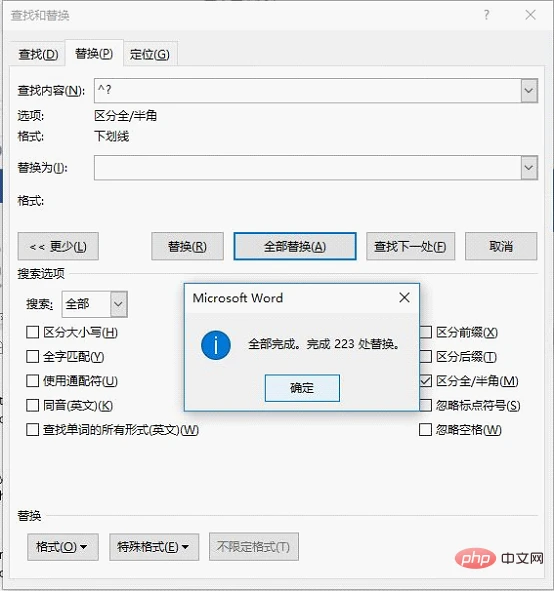Uncheck 区分全/半角(M) checkbox
Viewport: 554px width, 591px height.
point(425,381)
